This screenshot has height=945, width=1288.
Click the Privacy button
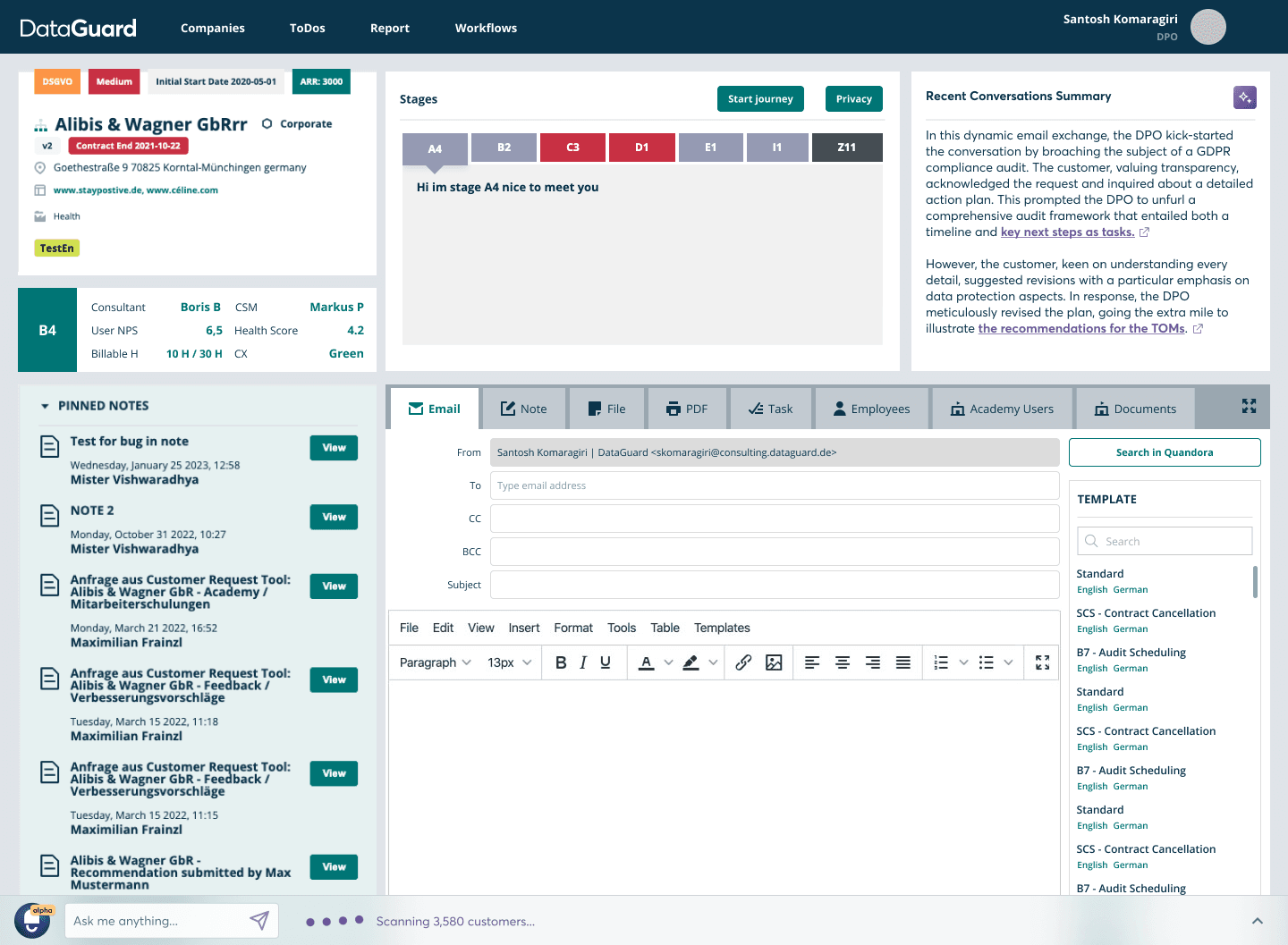point(853,99)
